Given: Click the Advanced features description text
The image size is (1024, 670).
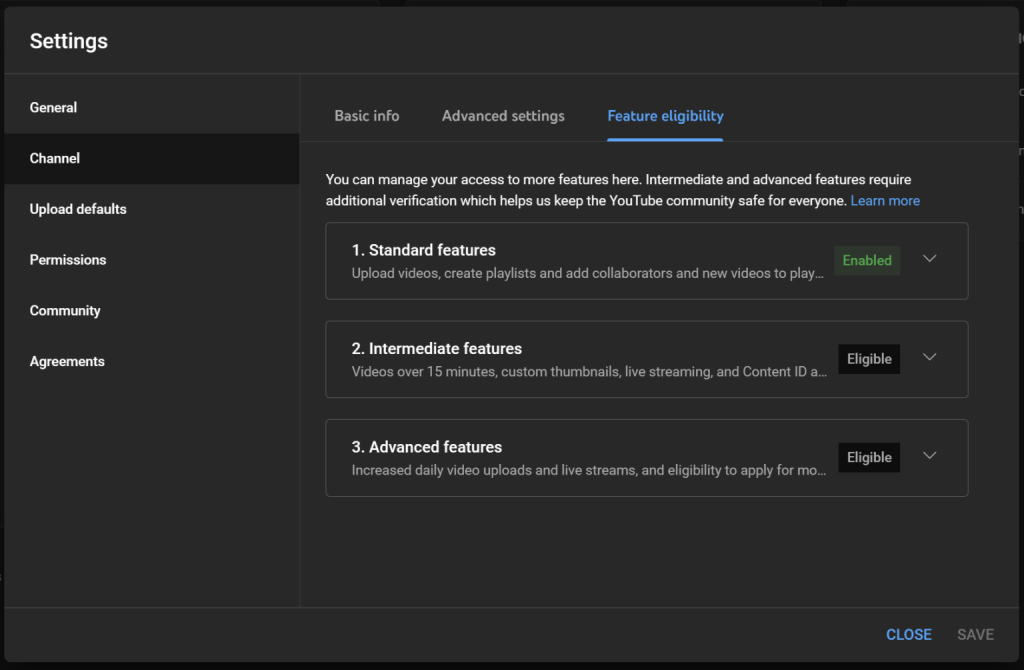Looking at the screenshot, I should click(x=588, y=470).
